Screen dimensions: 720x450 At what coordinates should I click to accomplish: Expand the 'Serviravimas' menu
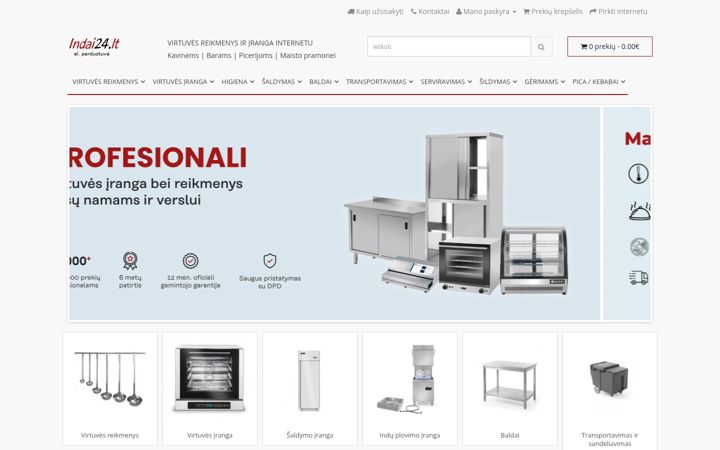(446, 82)
